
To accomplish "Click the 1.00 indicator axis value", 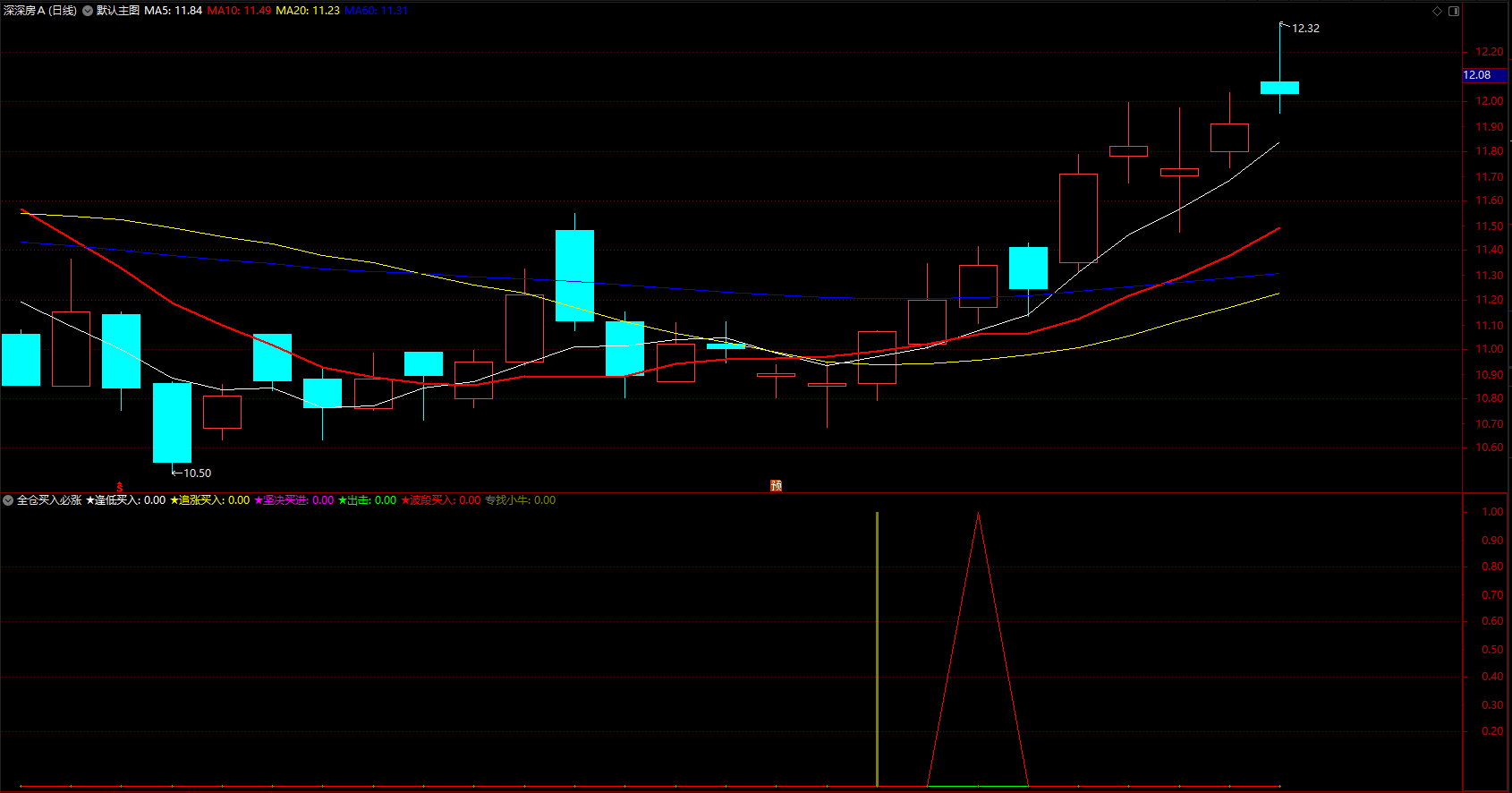I will 1492,512.
